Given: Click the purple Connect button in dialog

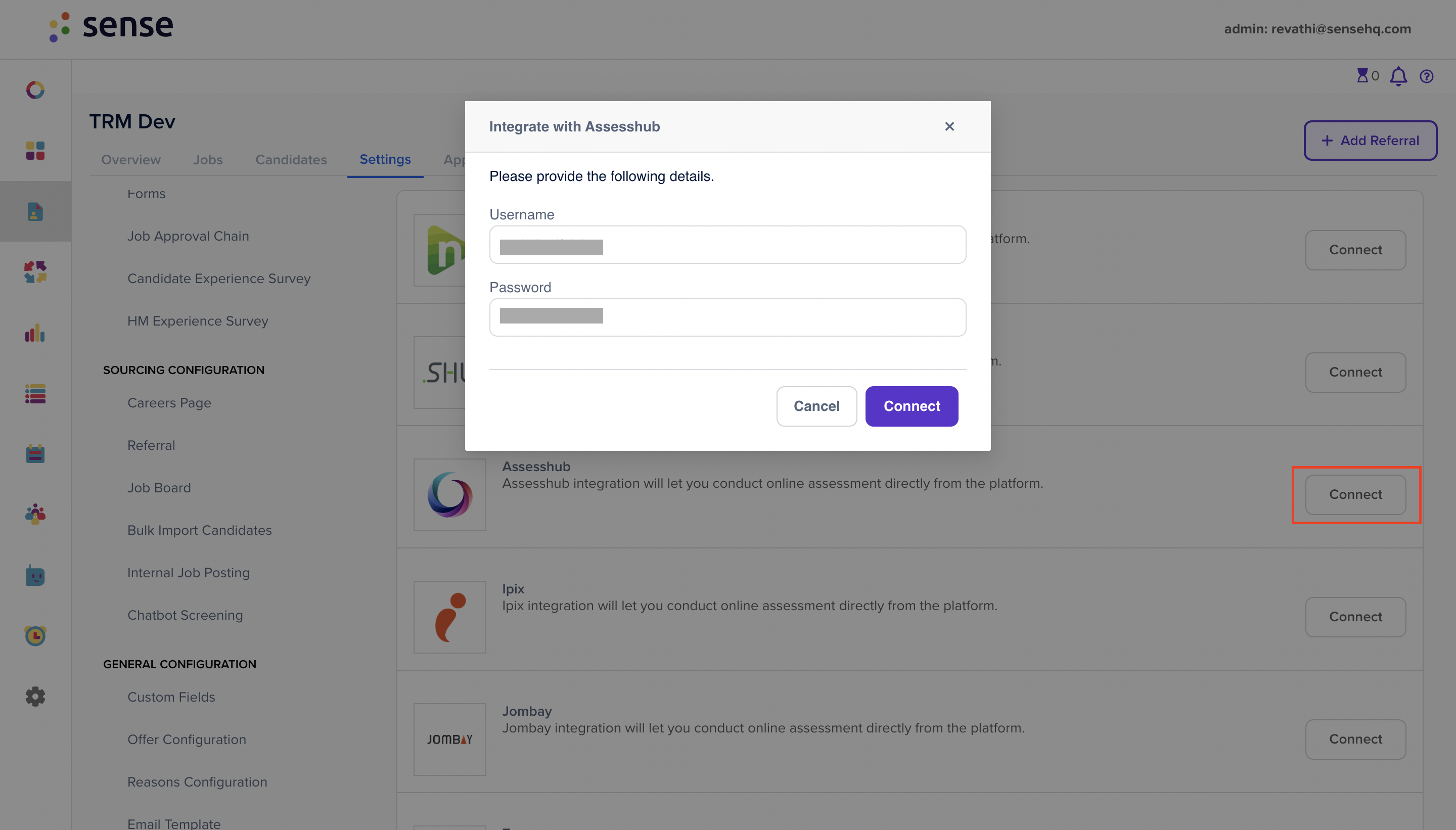Looking at the screenshot, I should (x=912, y=406).
